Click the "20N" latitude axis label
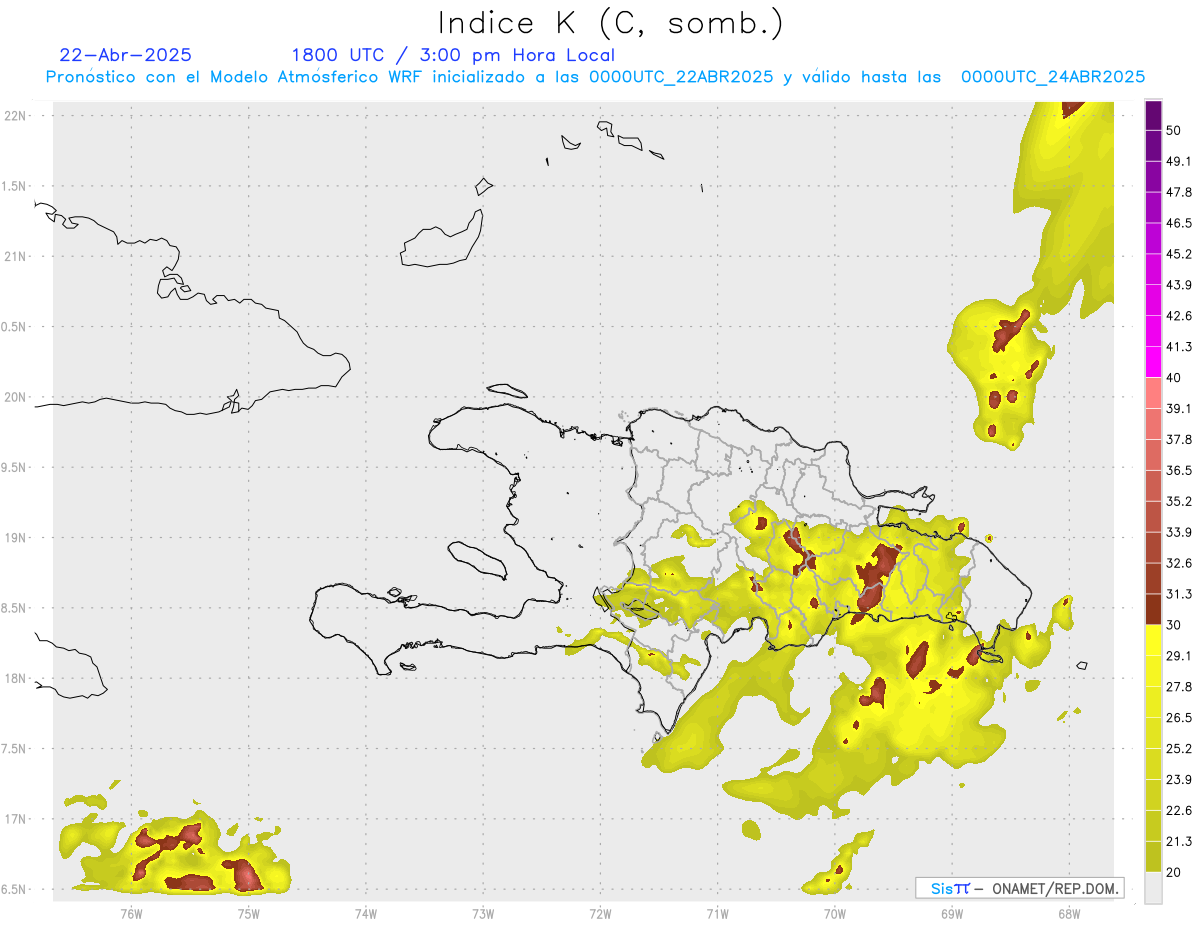Screen dimensions: 1200x927 (x=15, y=398)
